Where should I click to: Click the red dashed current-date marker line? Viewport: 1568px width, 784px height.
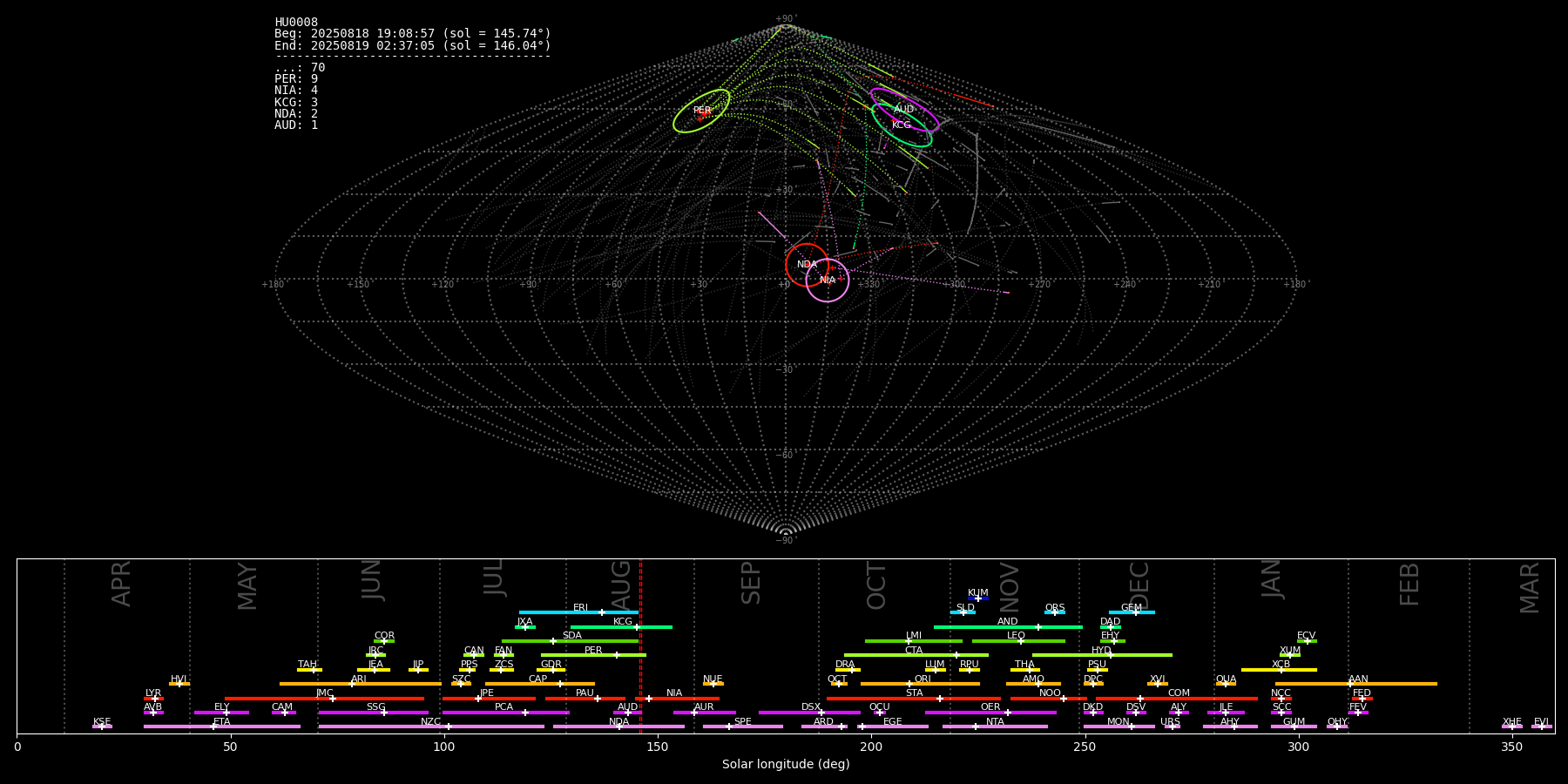coord(640,646)
